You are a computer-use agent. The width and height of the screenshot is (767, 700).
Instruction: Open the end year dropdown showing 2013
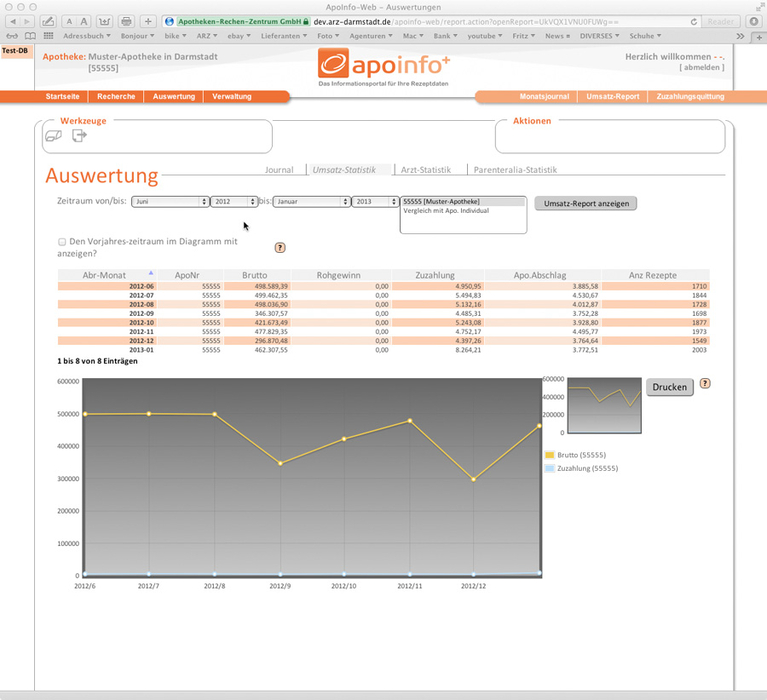pos(375,201)
